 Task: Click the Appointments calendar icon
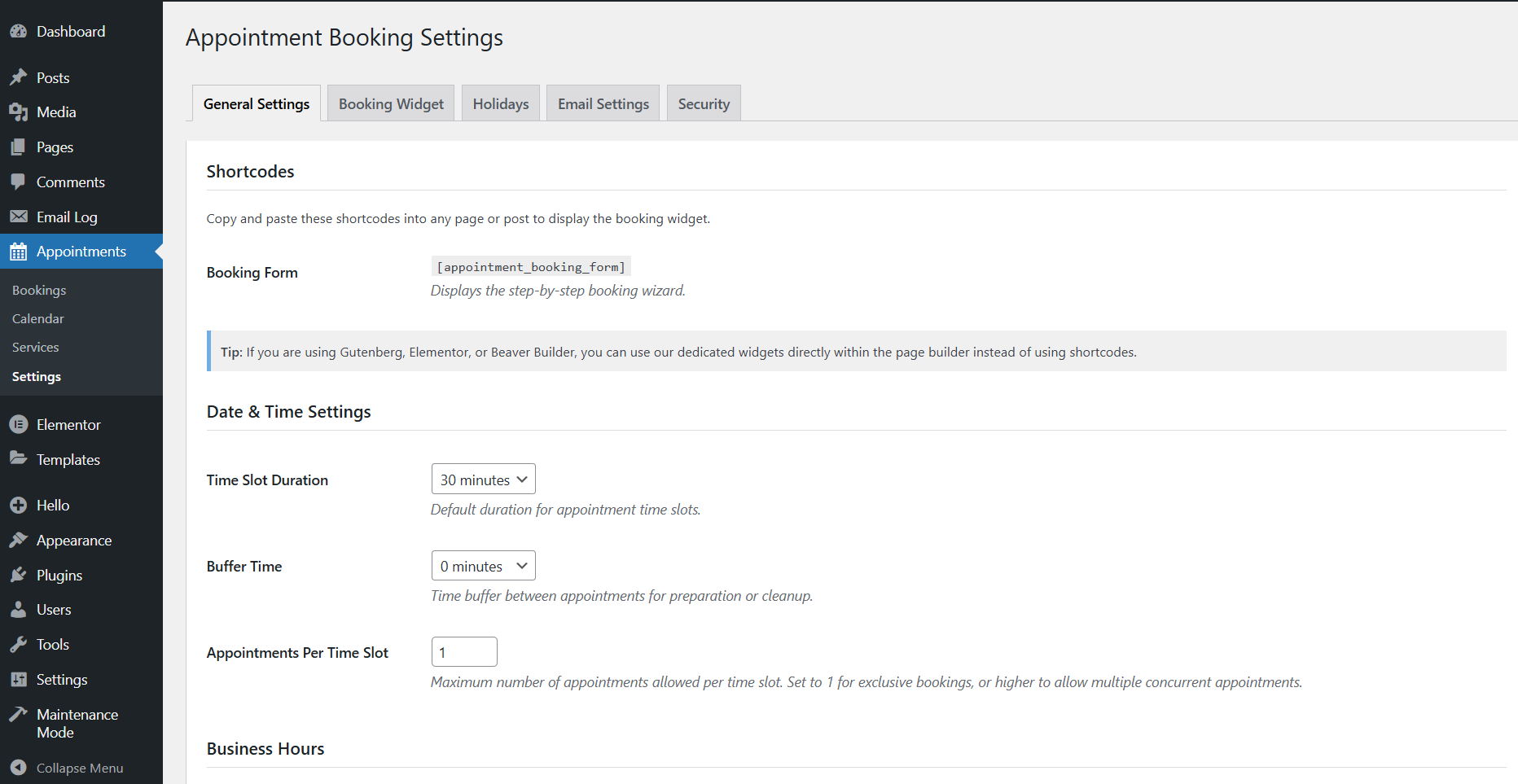19,252
